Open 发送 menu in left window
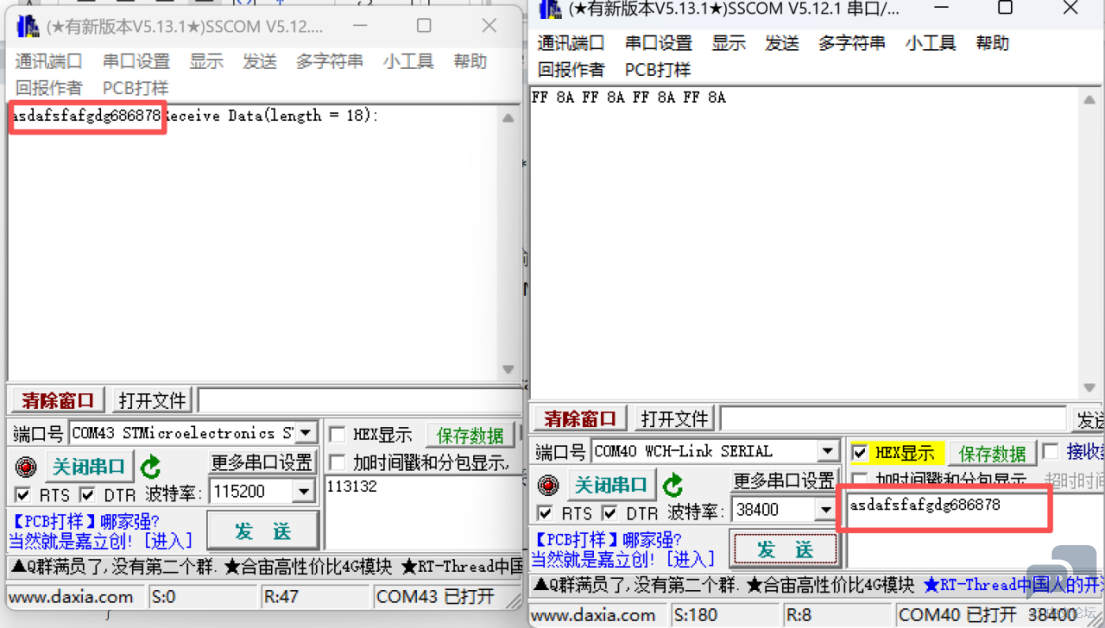This screenshot has height=628, width=1105. 259,61
